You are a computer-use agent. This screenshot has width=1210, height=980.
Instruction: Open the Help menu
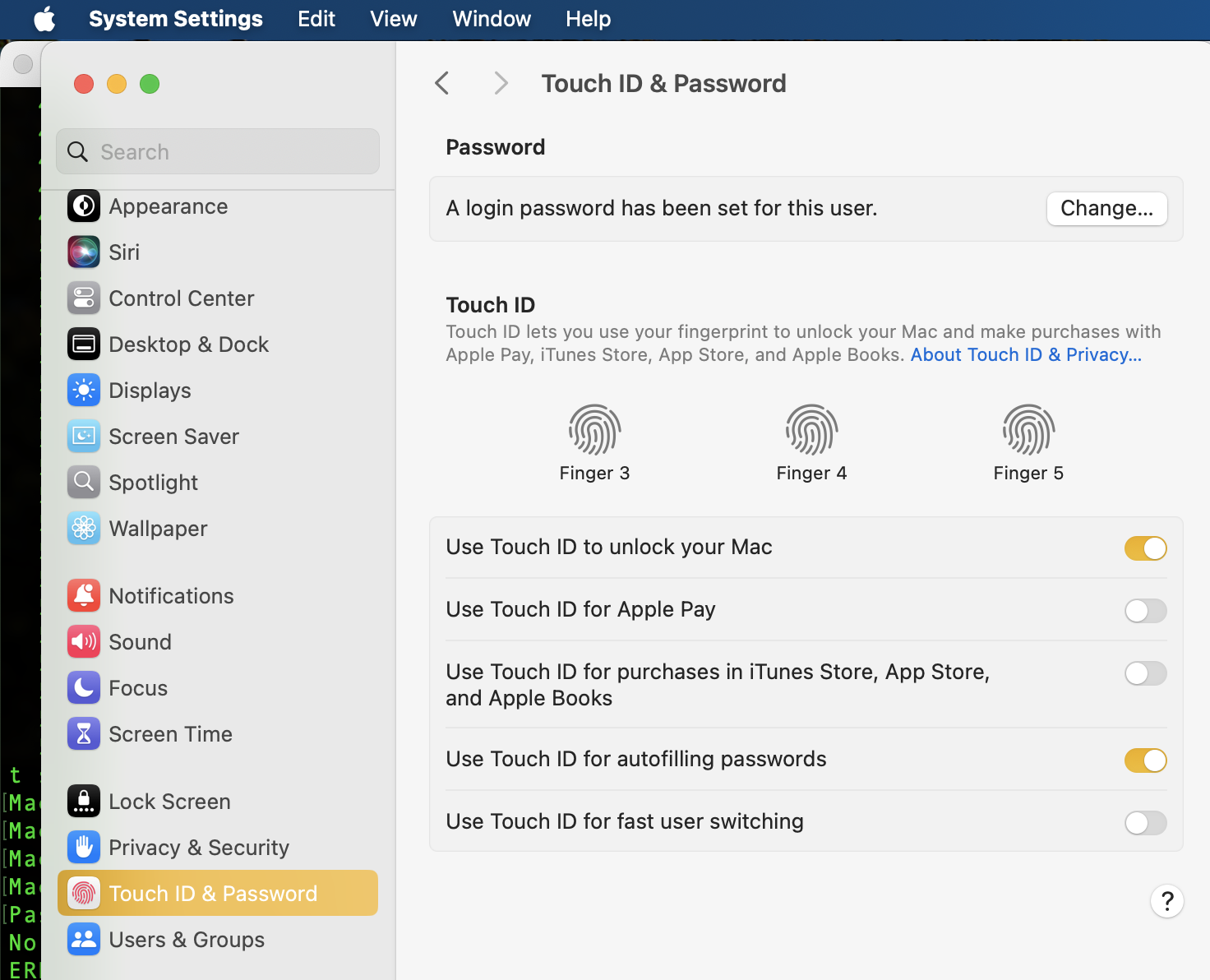[x=589, y=19]
